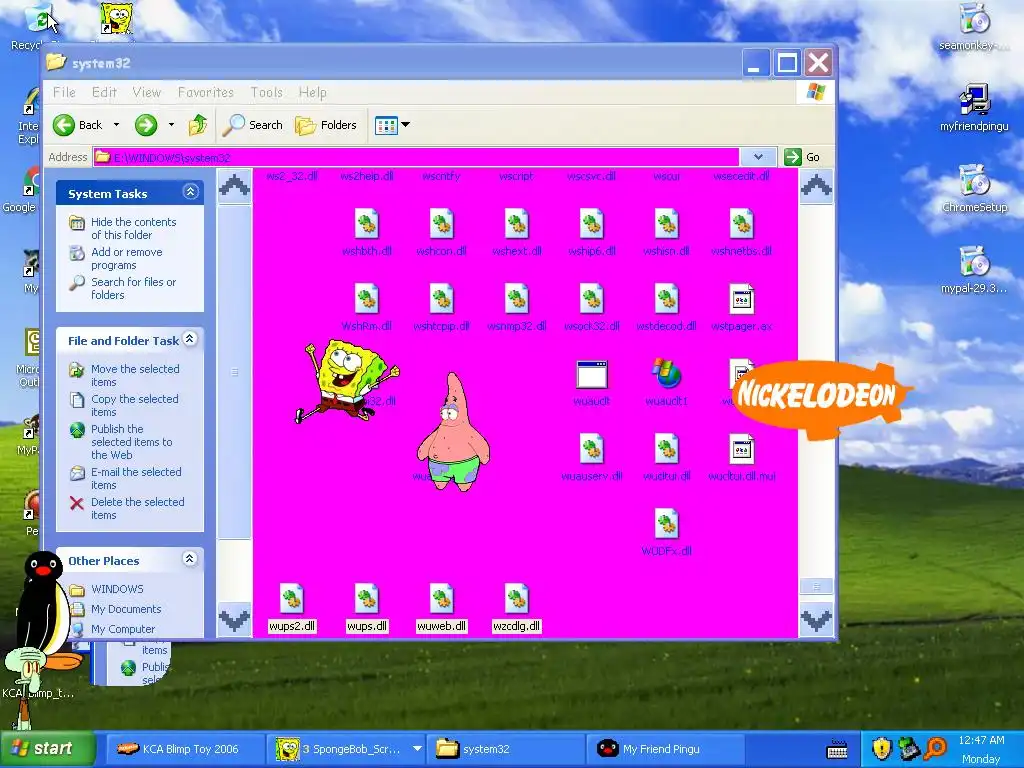Screen dimensions: 1024x768
Task: Select the wshbth.dll file icon
Action: click(x=366, y=224)
